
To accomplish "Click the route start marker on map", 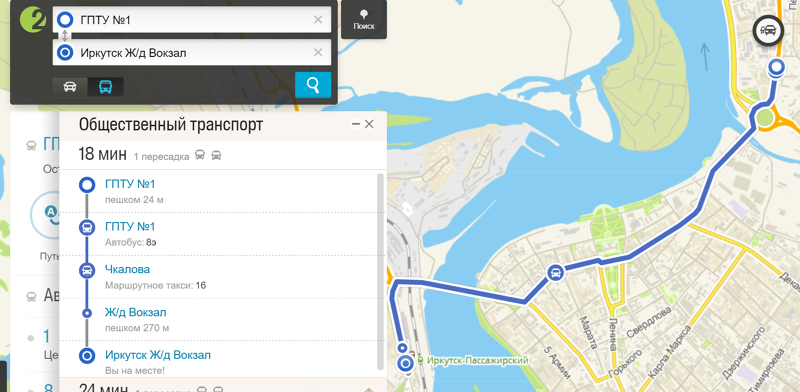I will [776, 67].
